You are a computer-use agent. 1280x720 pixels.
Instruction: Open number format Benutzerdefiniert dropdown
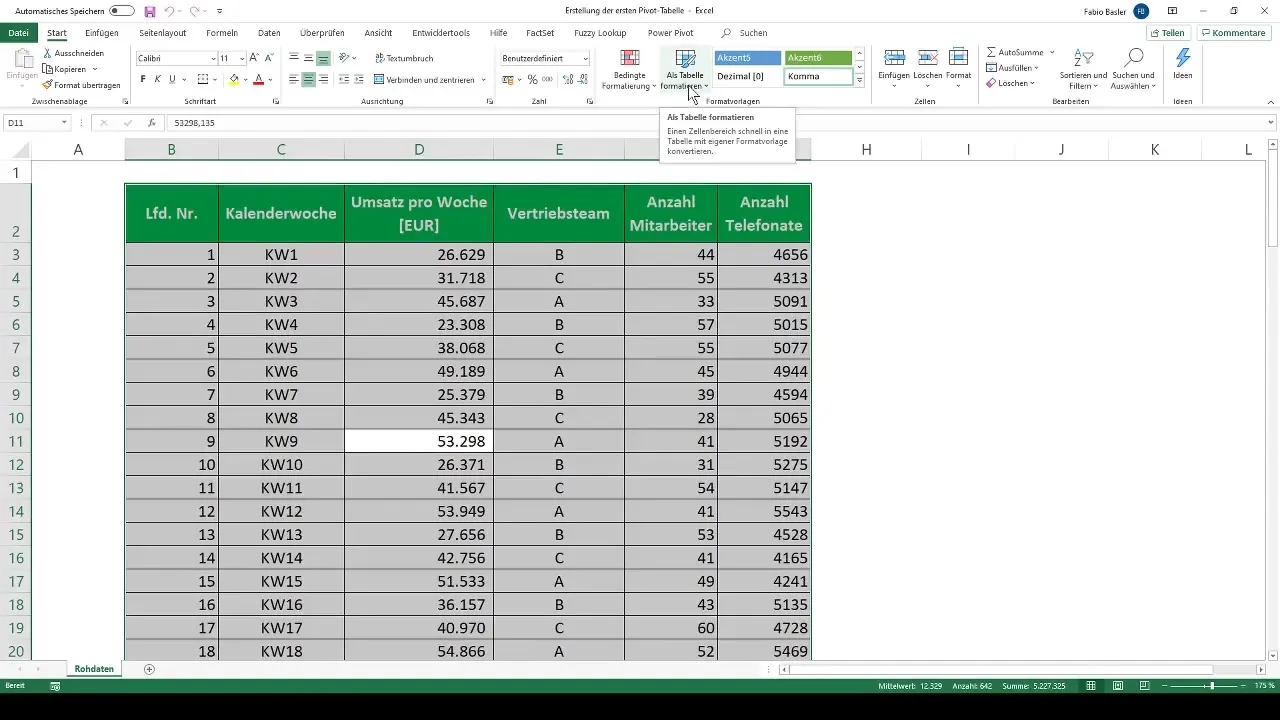click(x=585, y=59)
